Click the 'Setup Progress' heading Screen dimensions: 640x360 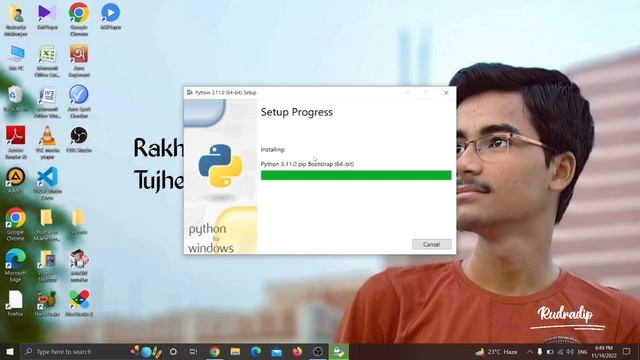coord(297,112)
